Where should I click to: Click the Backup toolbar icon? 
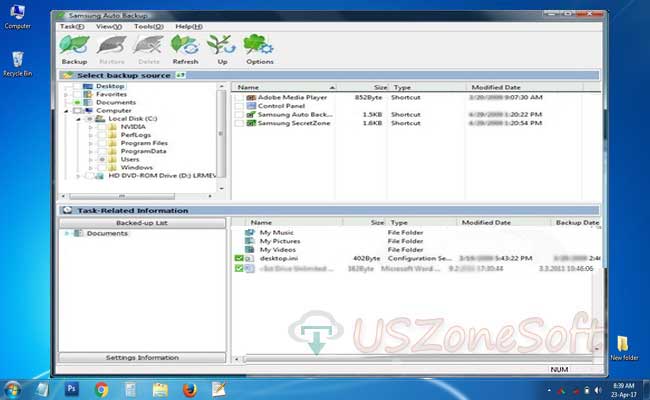click(x=74, y=45)
